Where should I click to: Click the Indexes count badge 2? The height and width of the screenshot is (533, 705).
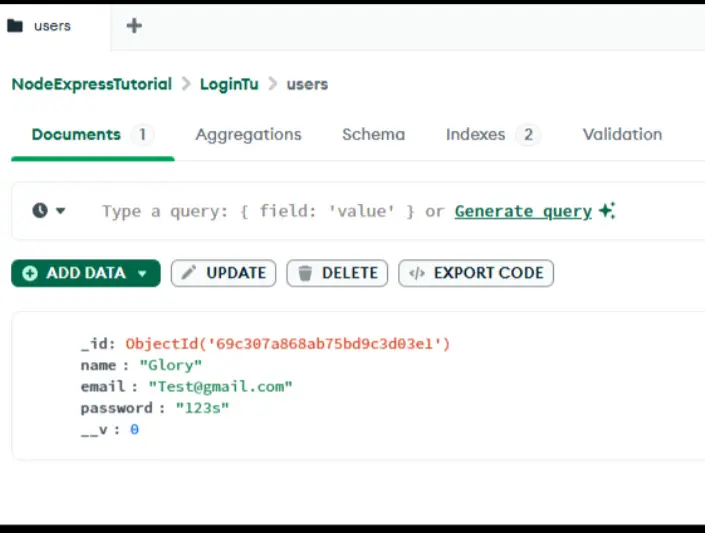[528, 134]
